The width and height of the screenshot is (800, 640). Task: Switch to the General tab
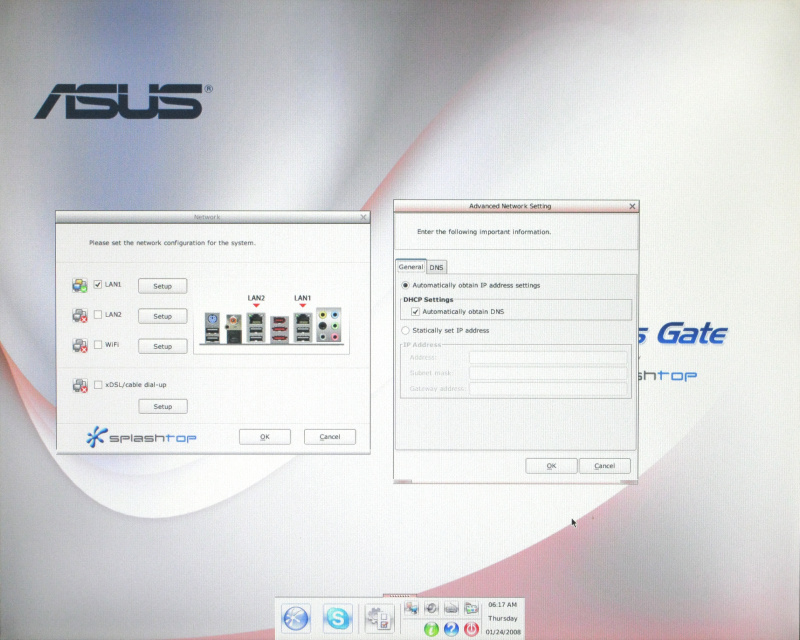[x=411, y=266]
